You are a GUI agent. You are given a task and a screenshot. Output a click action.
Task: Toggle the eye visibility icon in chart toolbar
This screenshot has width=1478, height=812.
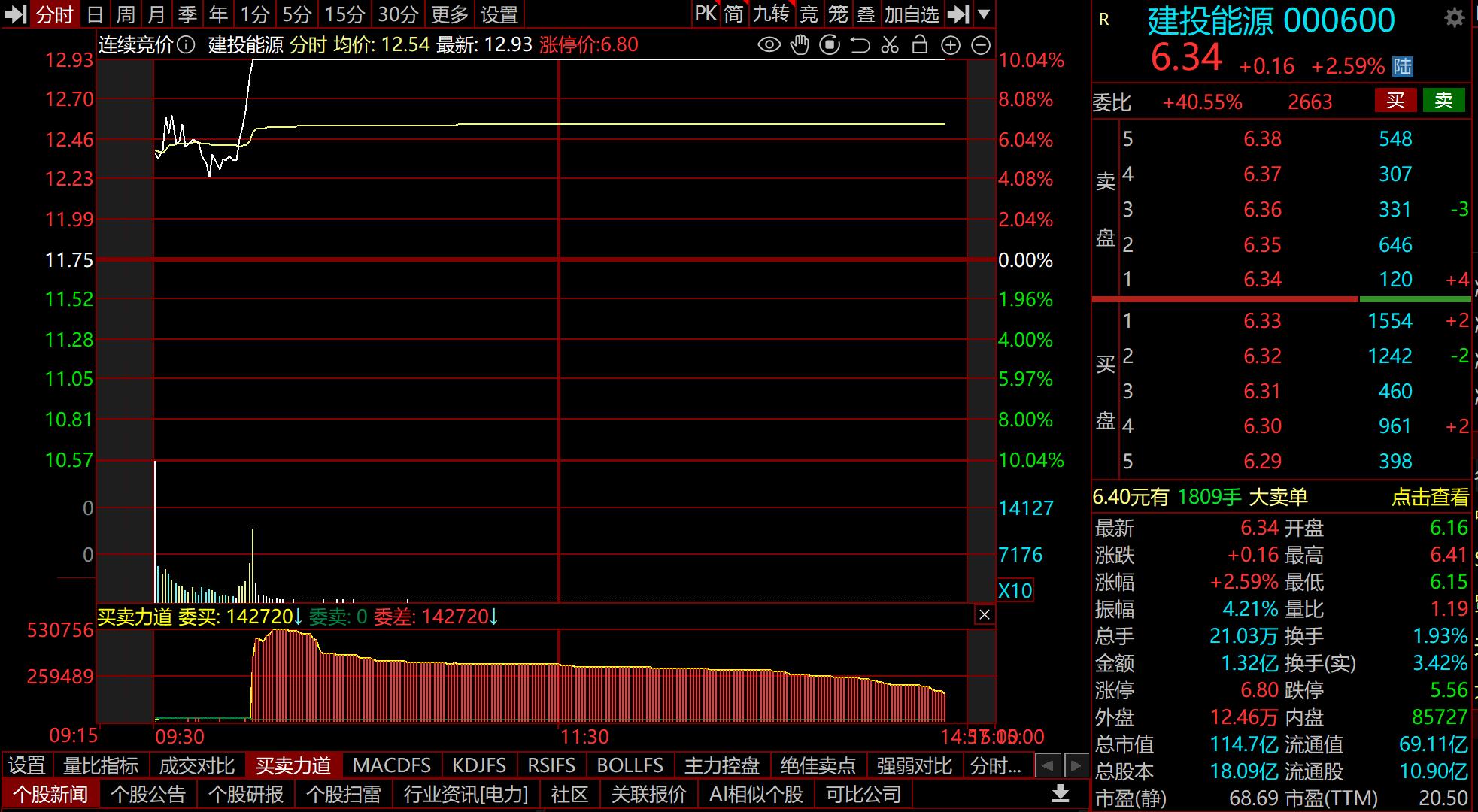pyautogui.click(x=769, y=45)
